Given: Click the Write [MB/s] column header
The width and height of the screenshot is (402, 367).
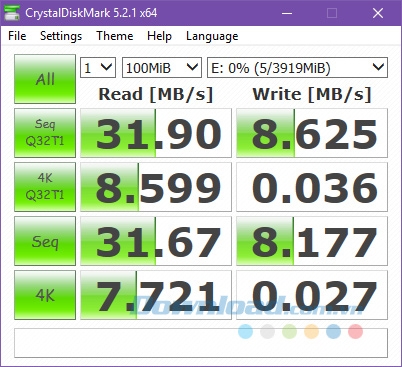Looking at the screenshot, I should pos(312,94).
